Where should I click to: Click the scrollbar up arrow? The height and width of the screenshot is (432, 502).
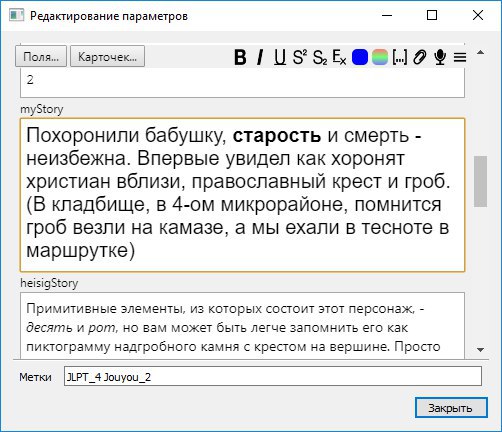click(x=480, y=53)
